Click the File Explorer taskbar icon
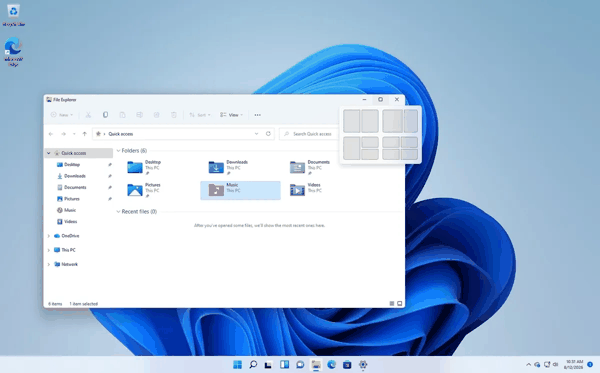The height and width of the screenshot is (373, 600). click(316, 365)
